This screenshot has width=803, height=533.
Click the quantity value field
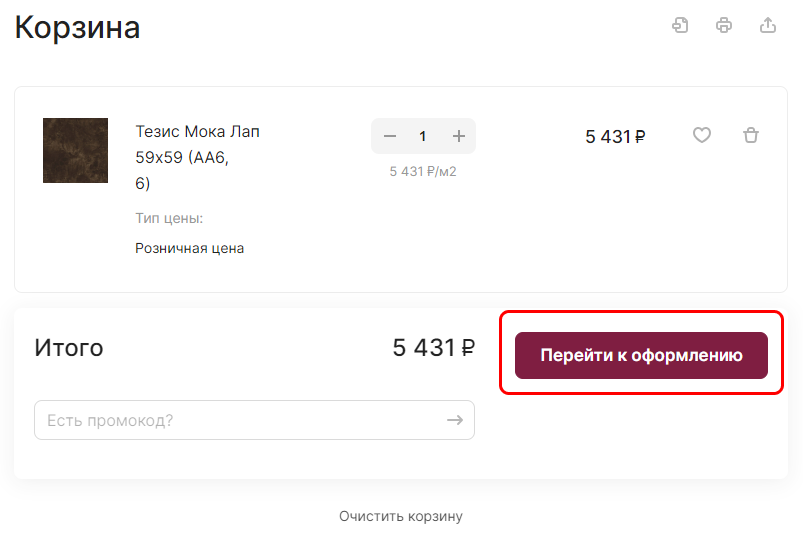tap(423, 136)
